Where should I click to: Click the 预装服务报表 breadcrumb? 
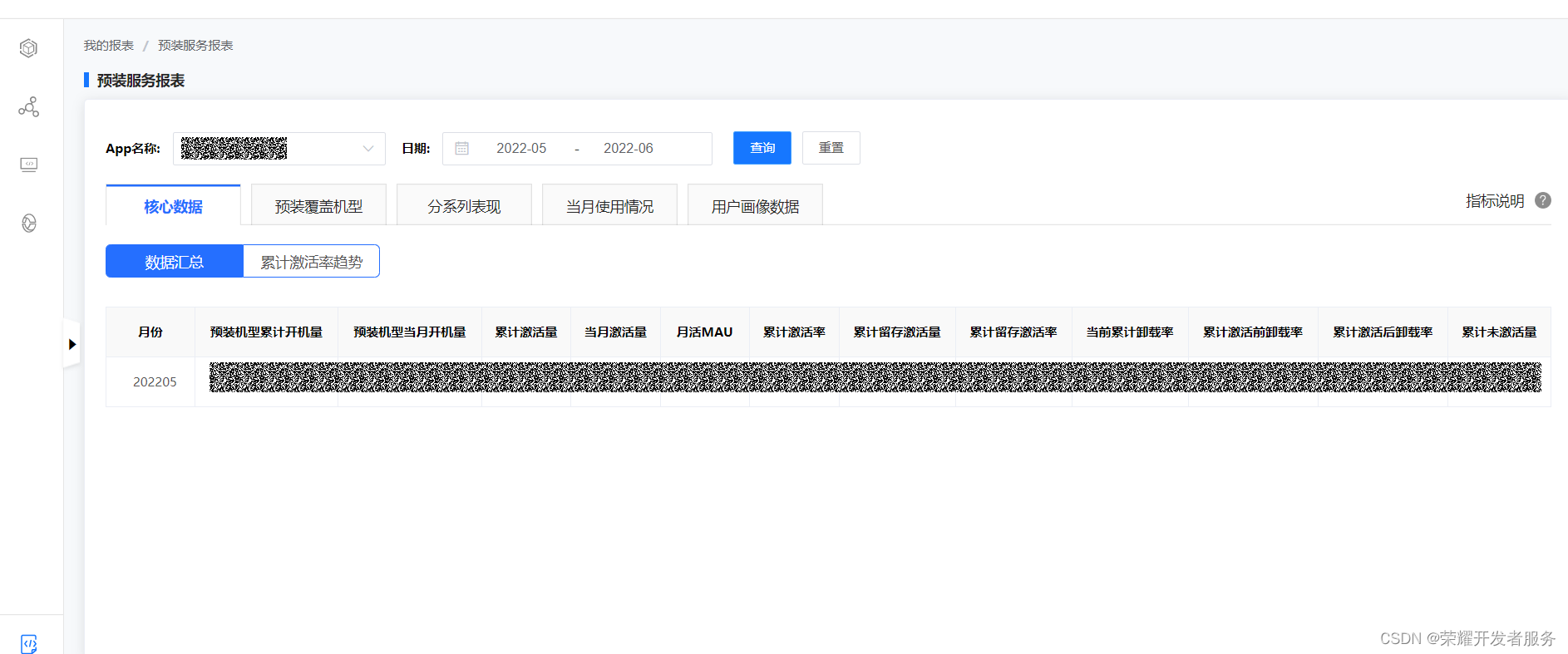pos(195,46)
